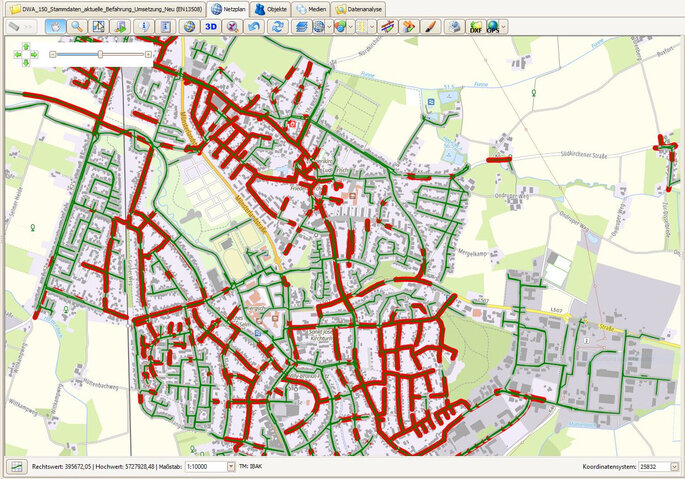This screenshot has width=685, height=479.
Task: Switch to the Objekte tab
Action: (x=270, y=8)
